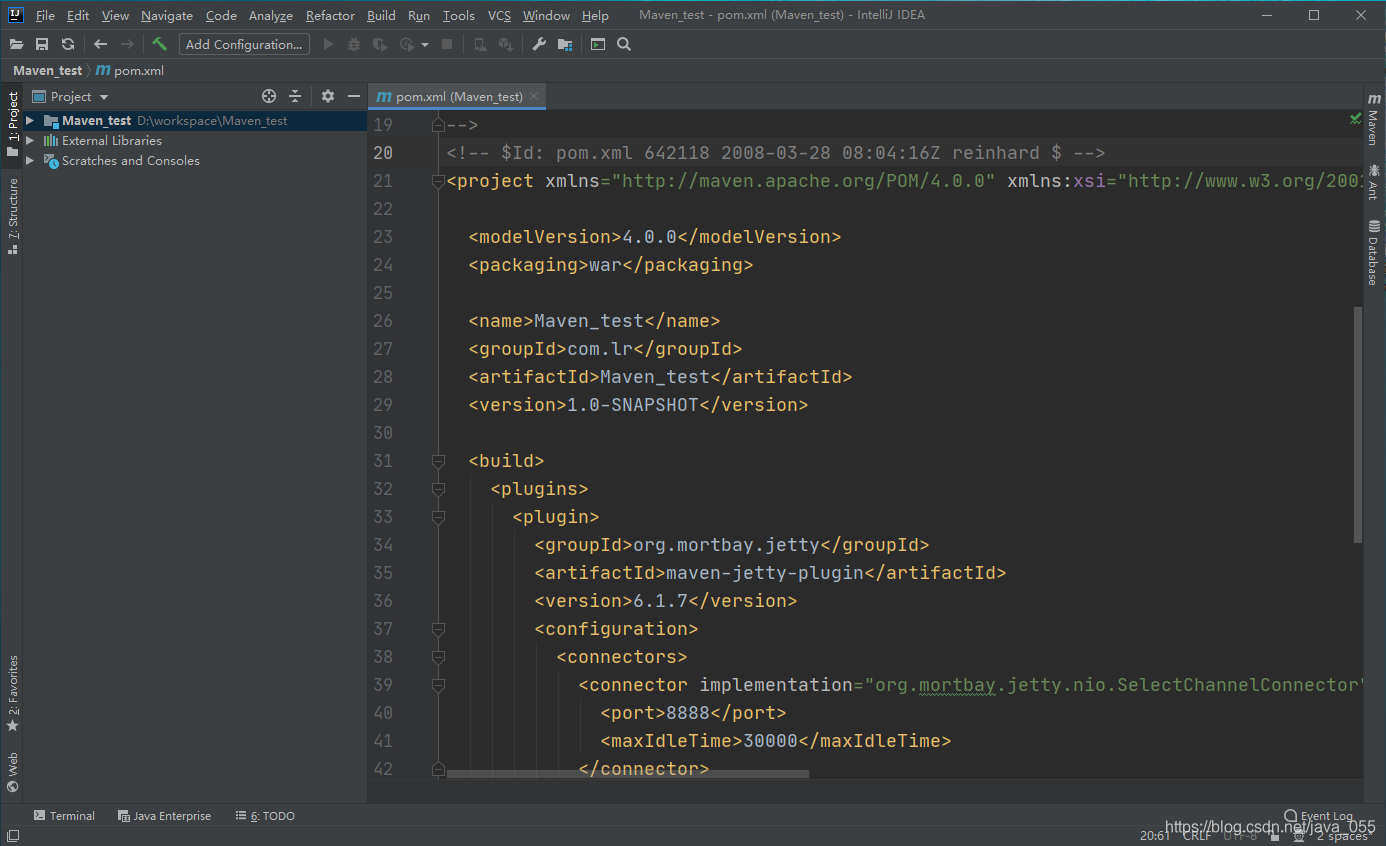
Task: Open Project panel gear options
Action: click(328, 96)
